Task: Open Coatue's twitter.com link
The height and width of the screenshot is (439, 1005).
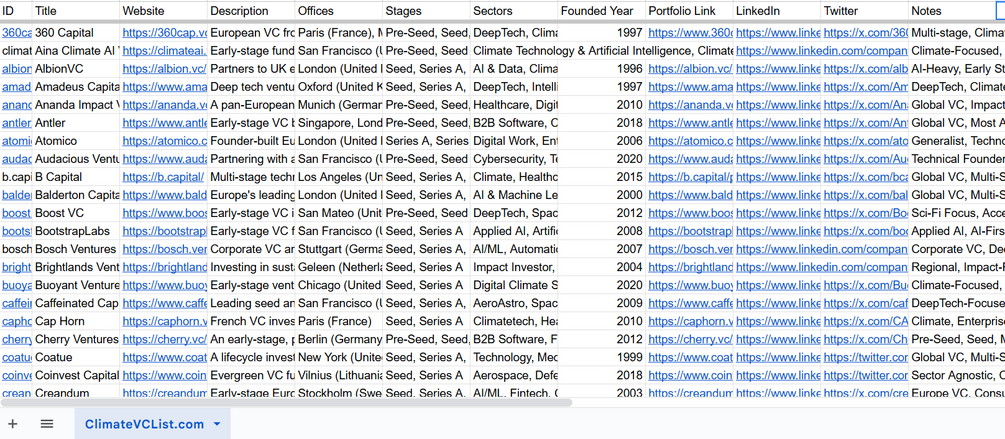Action: pos(866,357)
